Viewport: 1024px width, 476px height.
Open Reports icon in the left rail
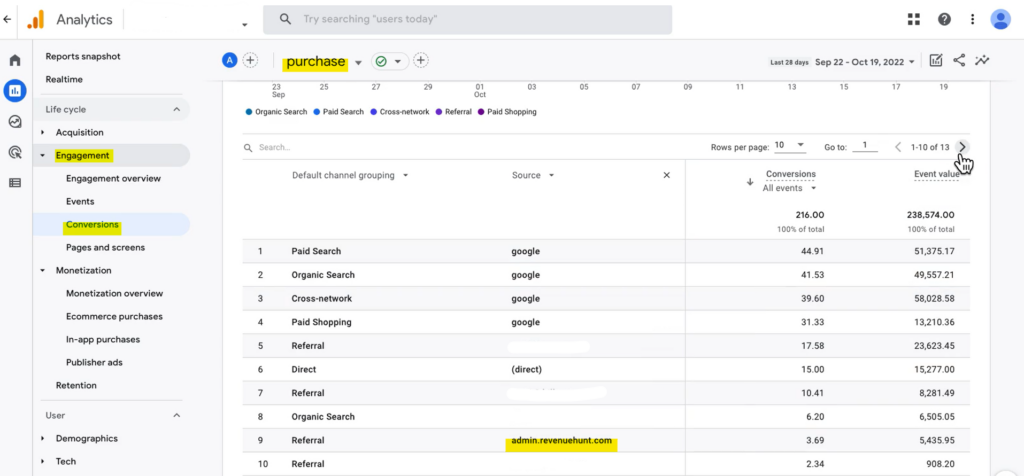click(15, 90)
